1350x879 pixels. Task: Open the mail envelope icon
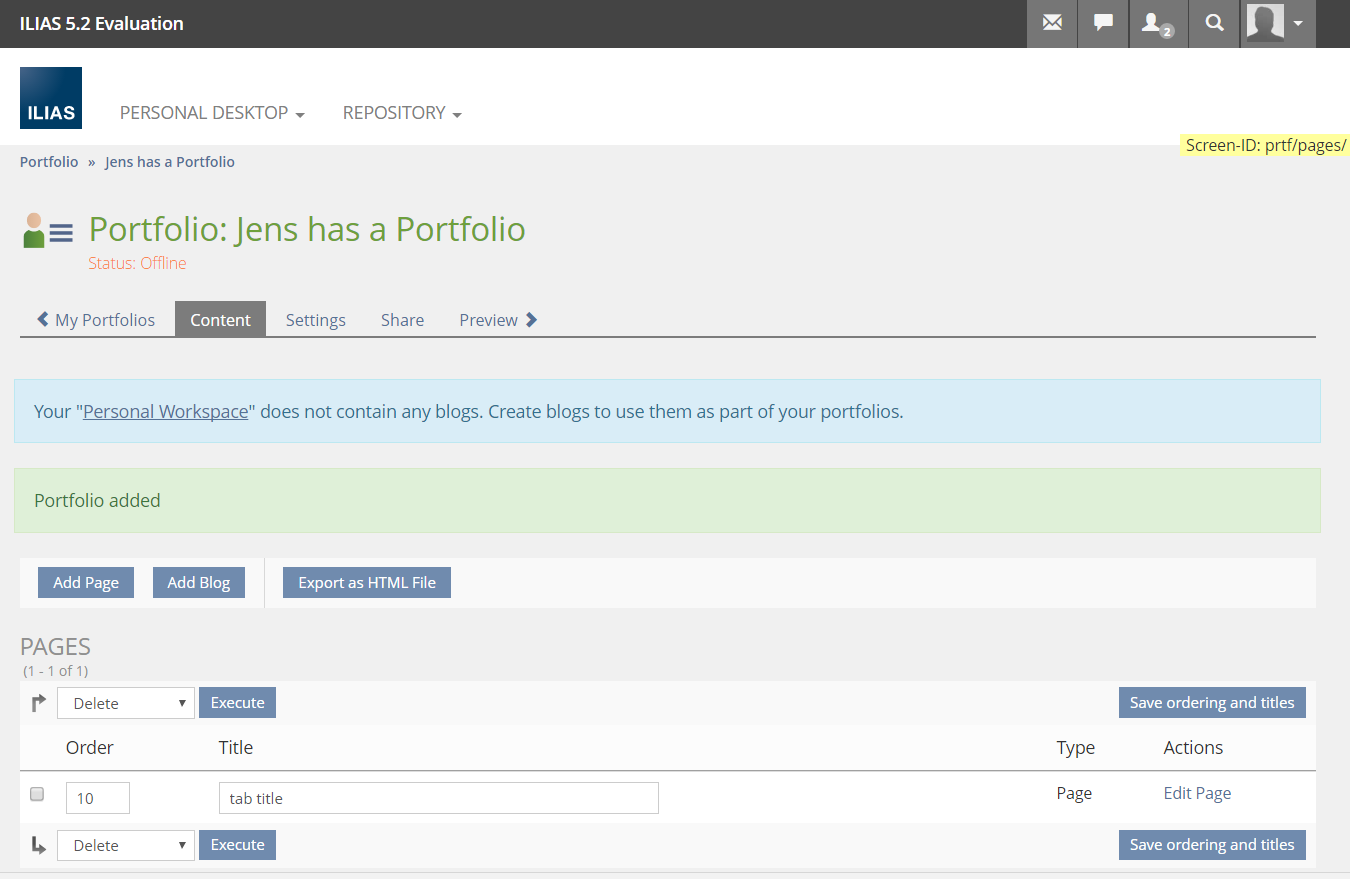tap(1052, 23)
